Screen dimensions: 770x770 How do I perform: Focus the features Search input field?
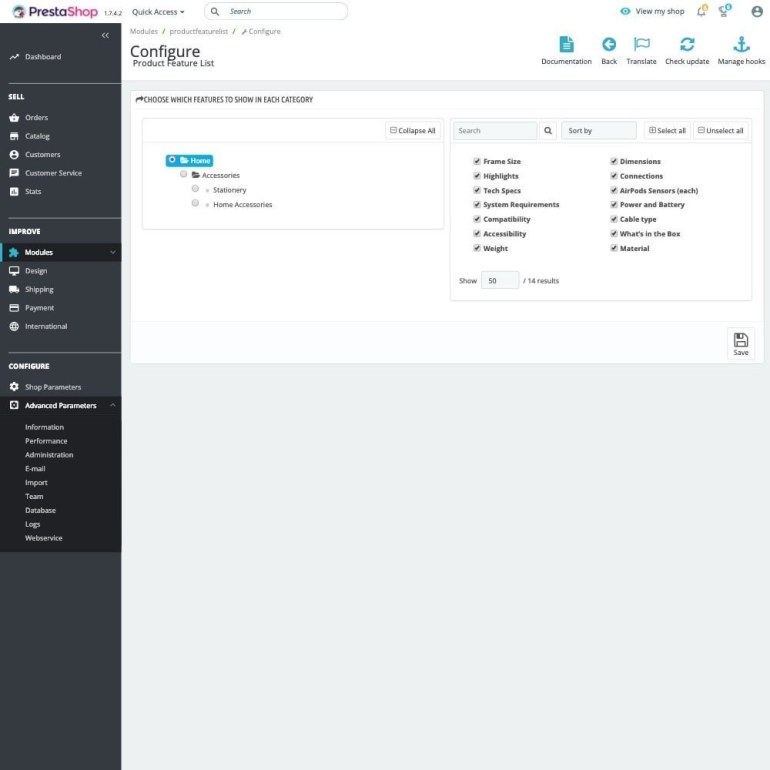click(495, 131)
